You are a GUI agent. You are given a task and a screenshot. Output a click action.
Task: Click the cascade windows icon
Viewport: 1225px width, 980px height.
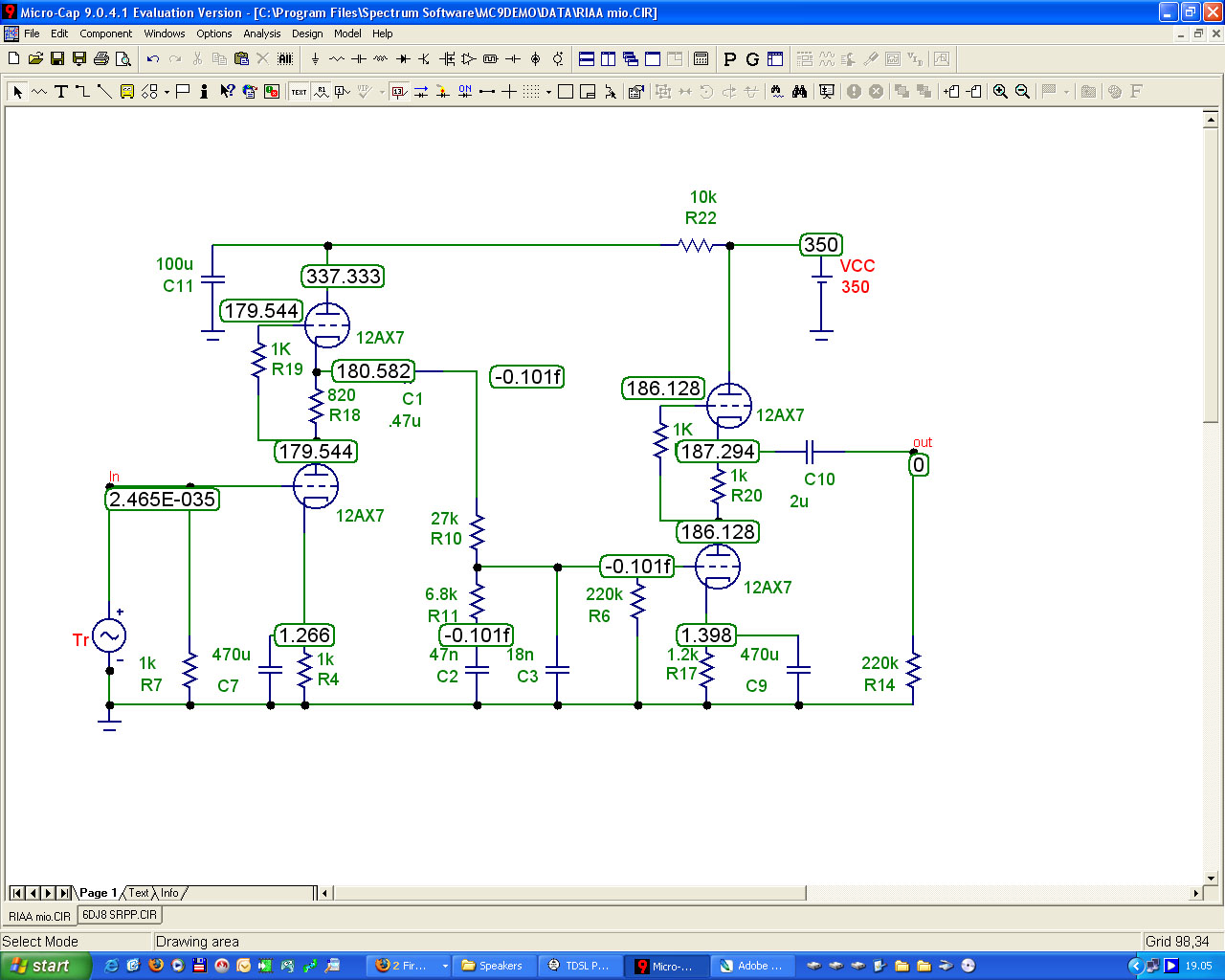(631, 59)
